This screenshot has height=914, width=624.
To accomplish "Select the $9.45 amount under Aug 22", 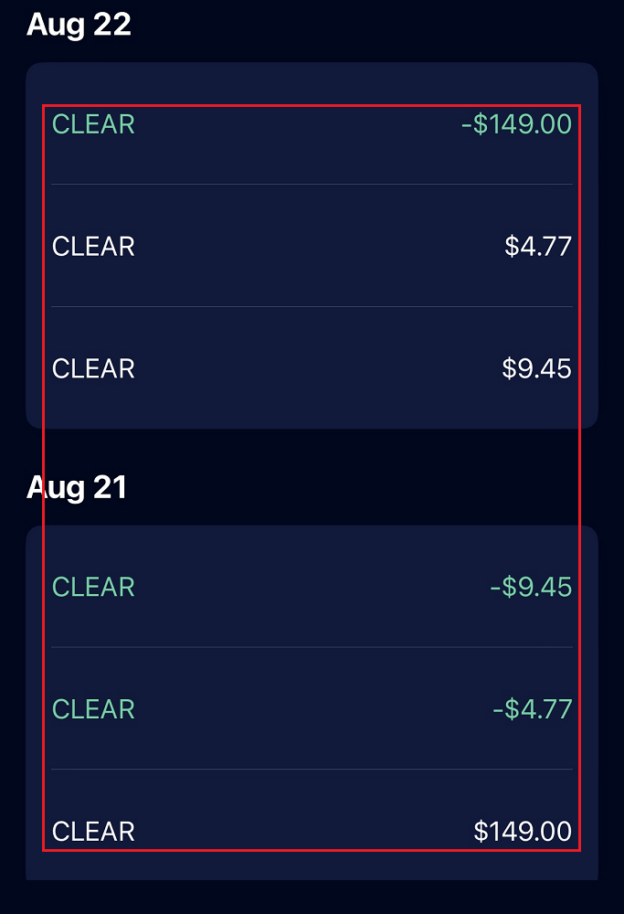I will coord(537,369).
